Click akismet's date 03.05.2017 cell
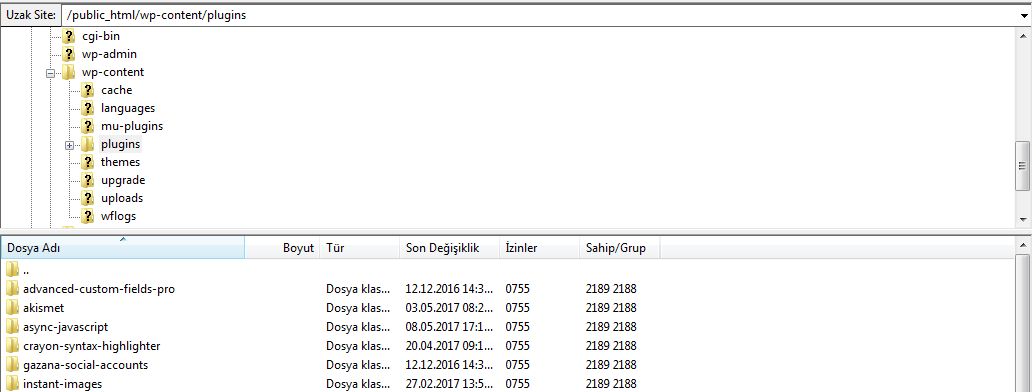Screen dimensions: 1032x392 [449, 307]
